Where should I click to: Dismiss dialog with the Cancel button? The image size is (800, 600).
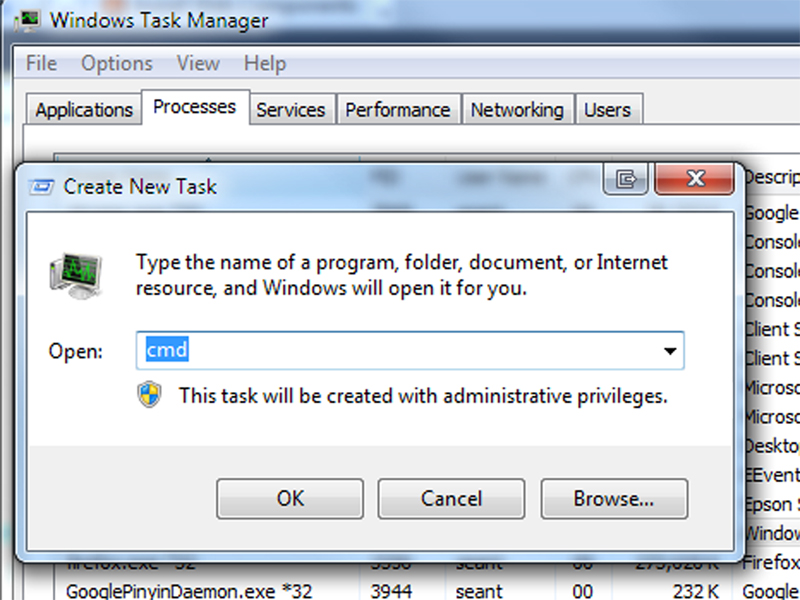[451, 498]
